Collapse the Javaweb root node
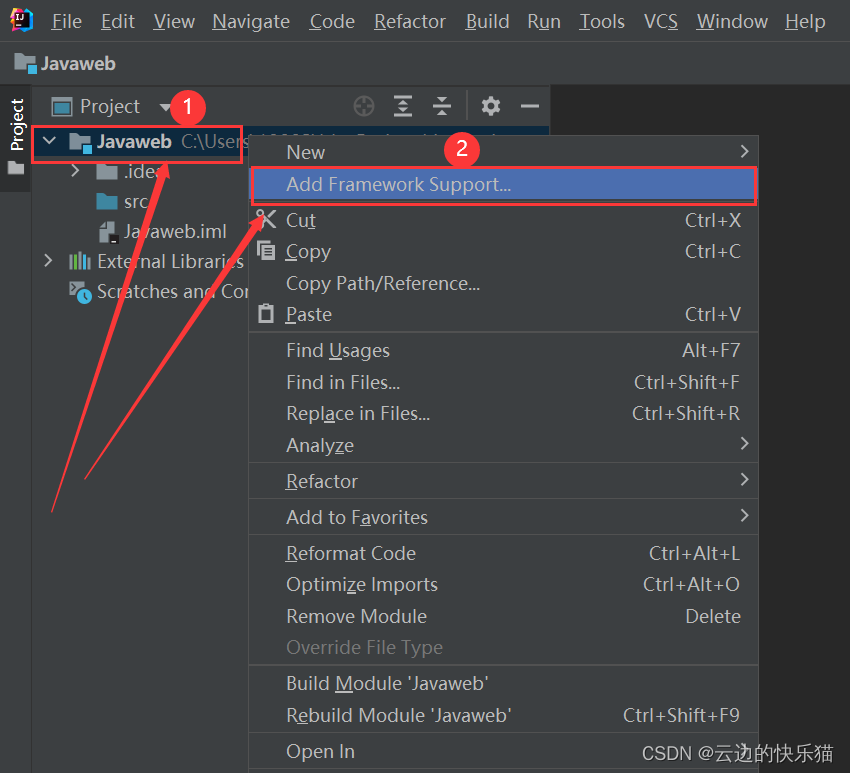The image size is (850, 773). [49, 141]
